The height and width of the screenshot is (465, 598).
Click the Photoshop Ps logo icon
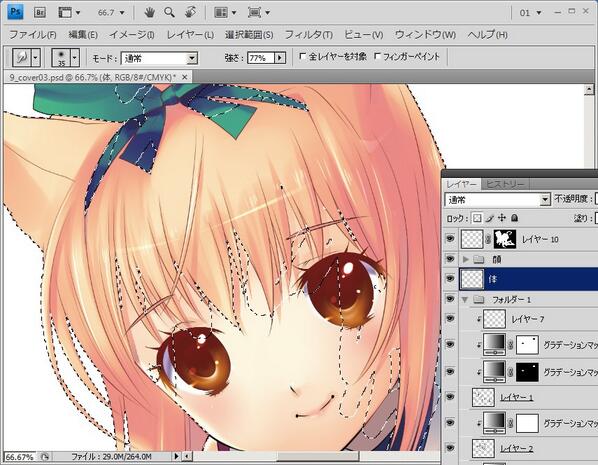[15, 12]
